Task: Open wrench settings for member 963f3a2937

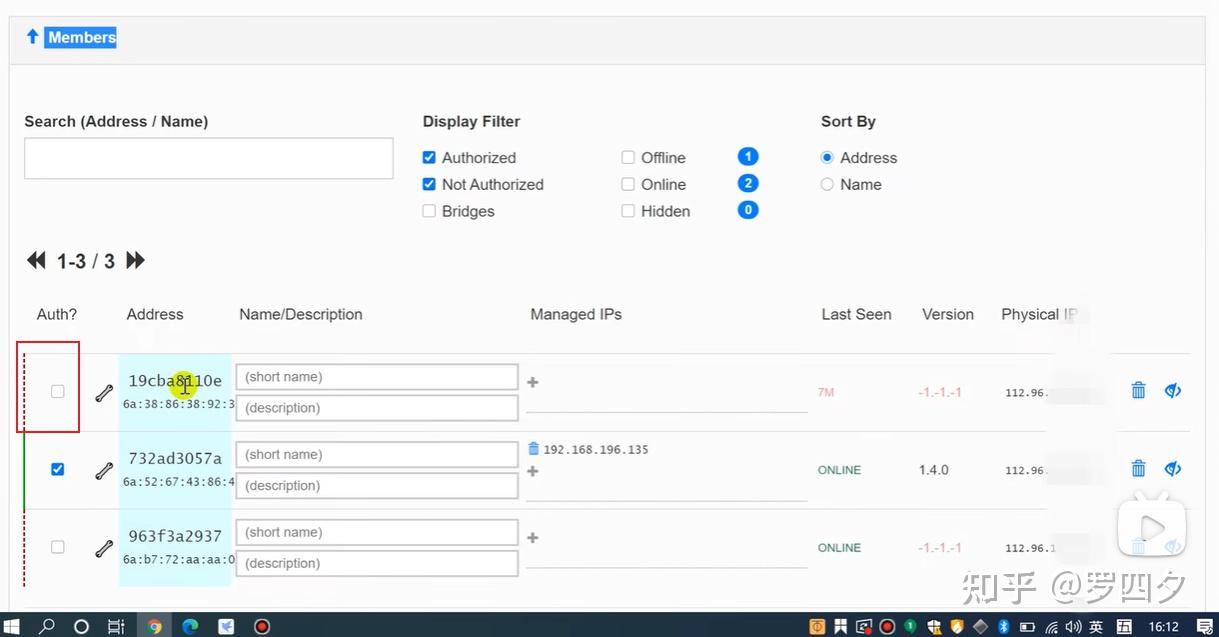Action: pos(103,545)
